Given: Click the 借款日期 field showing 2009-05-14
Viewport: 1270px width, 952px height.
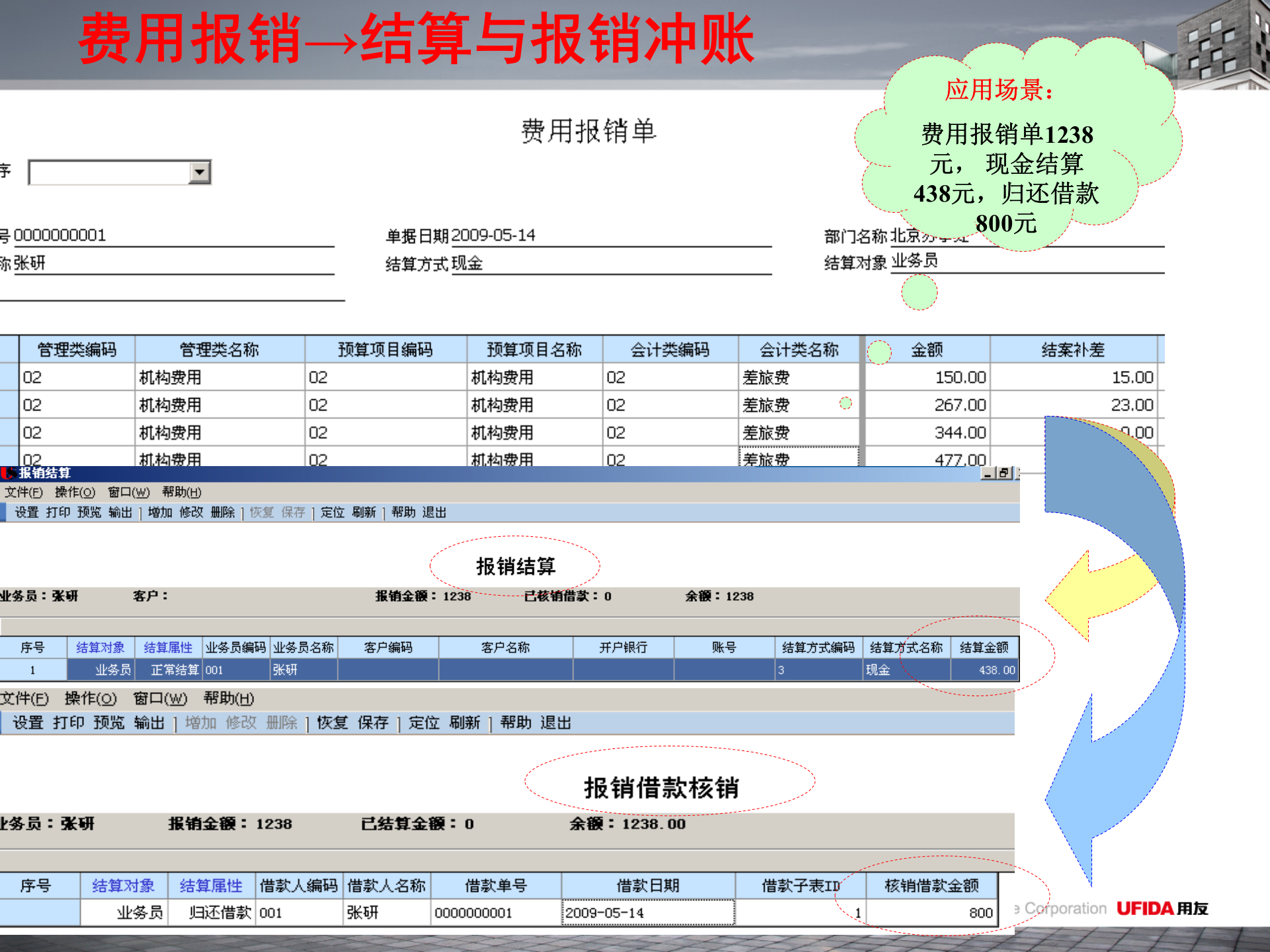Looking at the screenshot, I should point(648,912).
